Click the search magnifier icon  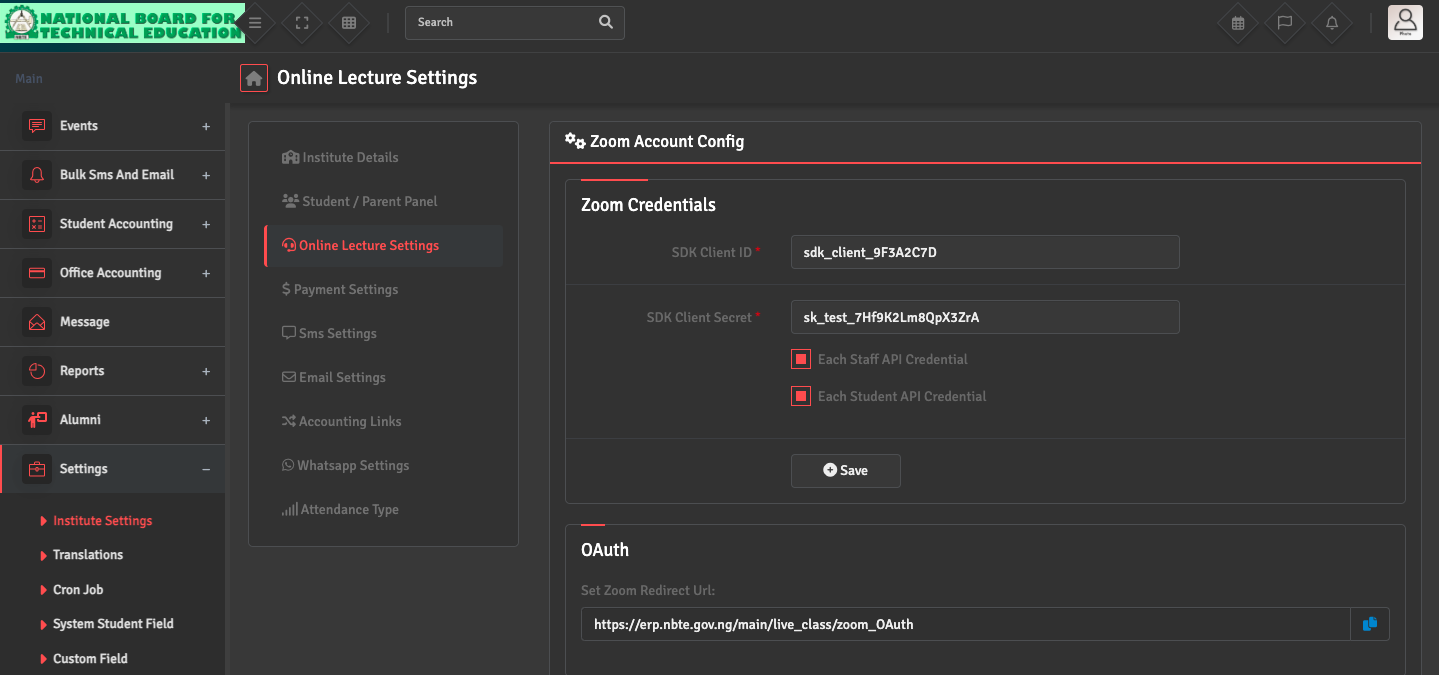point(605,22)
